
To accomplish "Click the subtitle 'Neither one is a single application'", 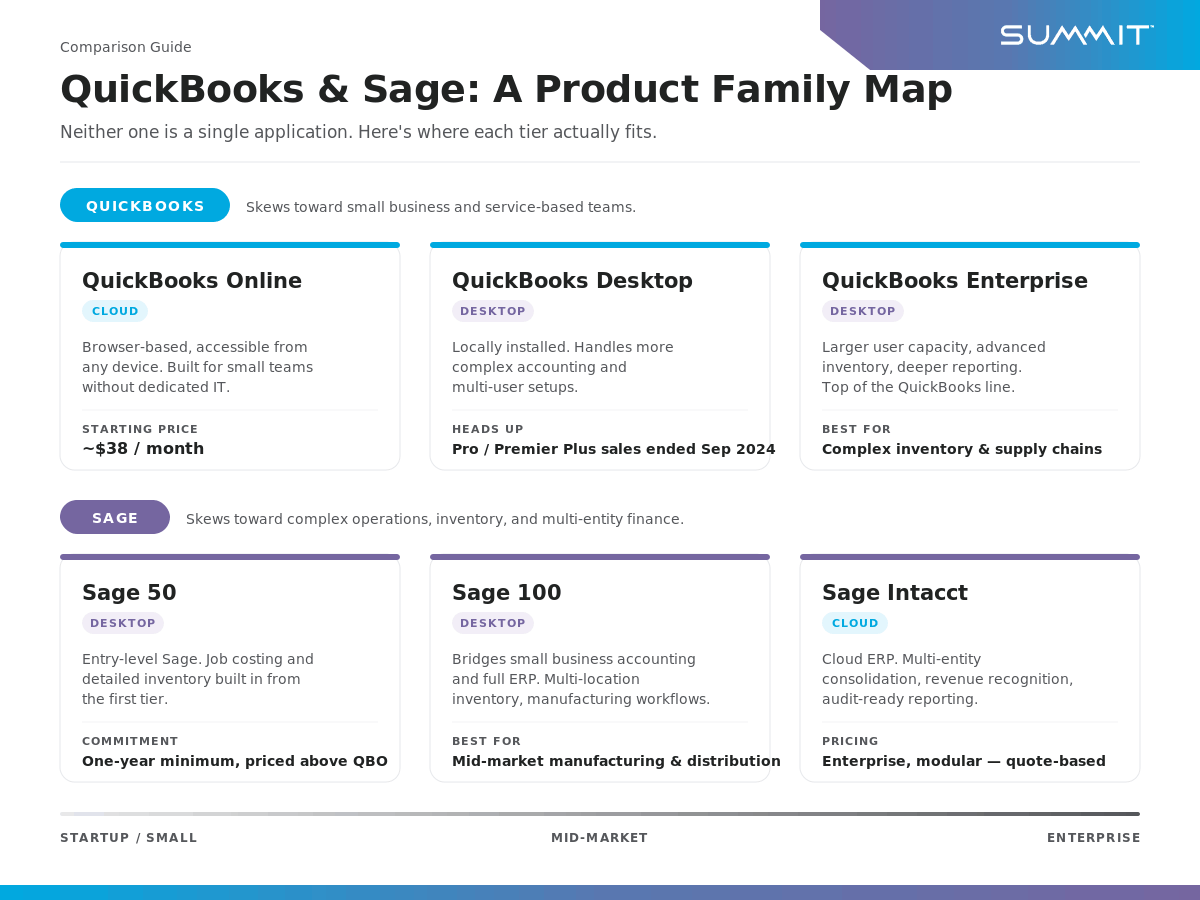I will coord(358,132).
